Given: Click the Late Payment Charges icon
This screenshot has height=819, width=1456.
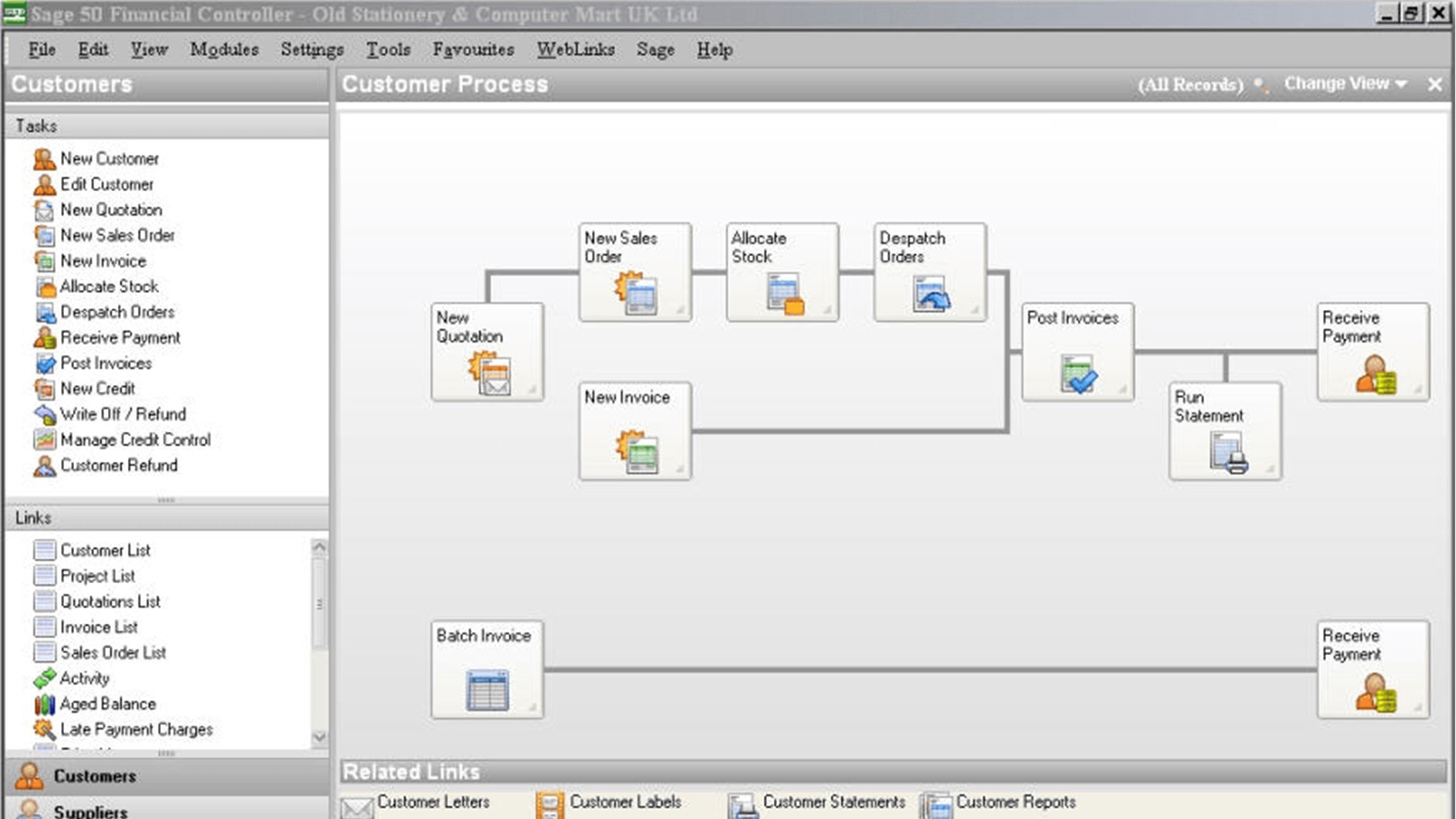Looking at the screenshot, I should 44,730.
